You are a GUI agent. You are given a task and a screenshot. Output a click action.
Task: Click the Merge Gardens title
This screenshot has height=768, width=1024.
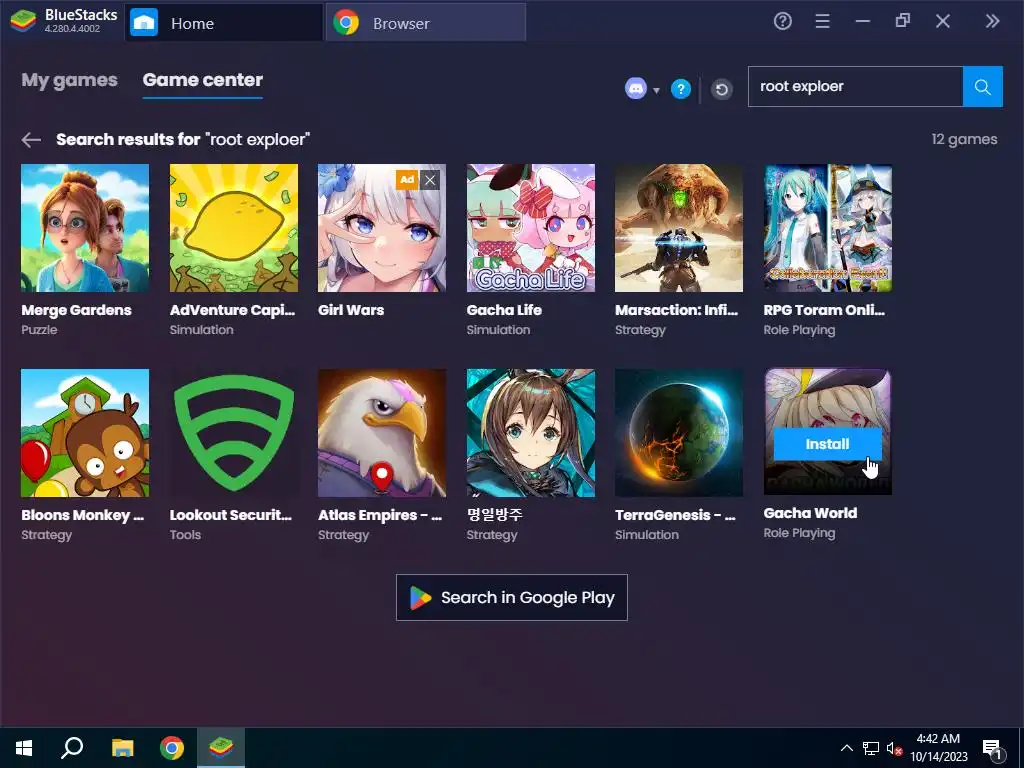(76, 310)
